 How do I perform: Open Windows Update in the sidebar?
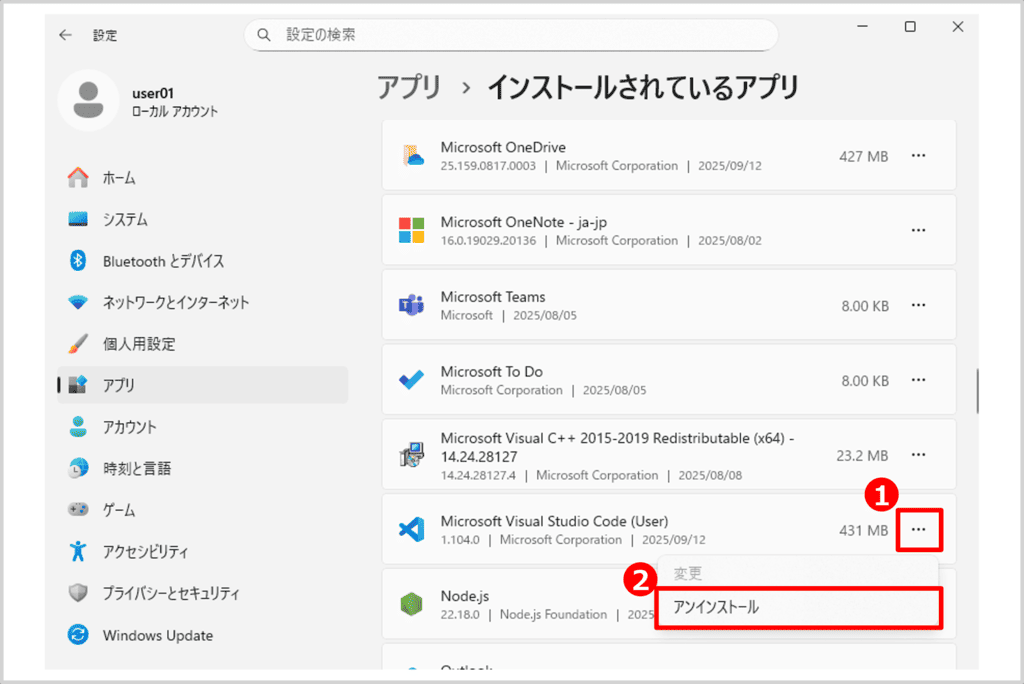tap(203, 635)
